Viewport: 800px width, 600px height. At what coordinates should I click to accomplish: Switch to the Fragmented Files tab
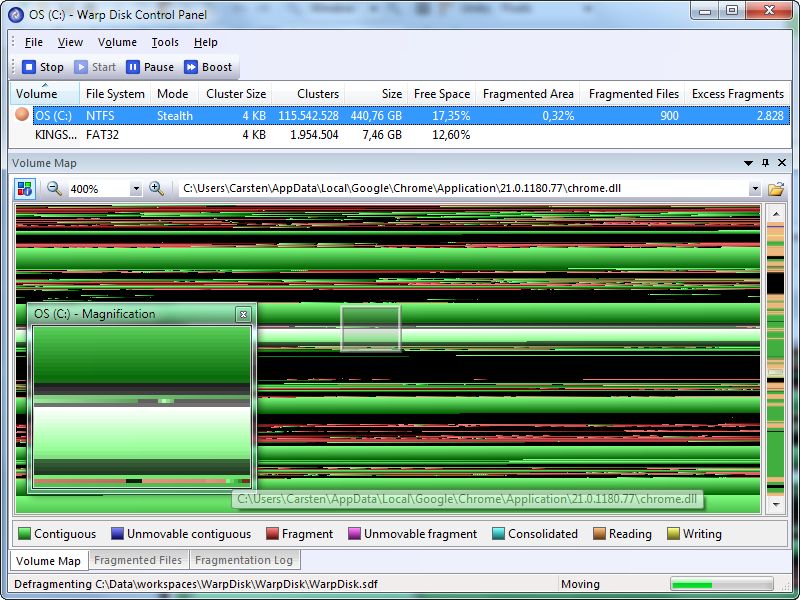pos(138,560)
